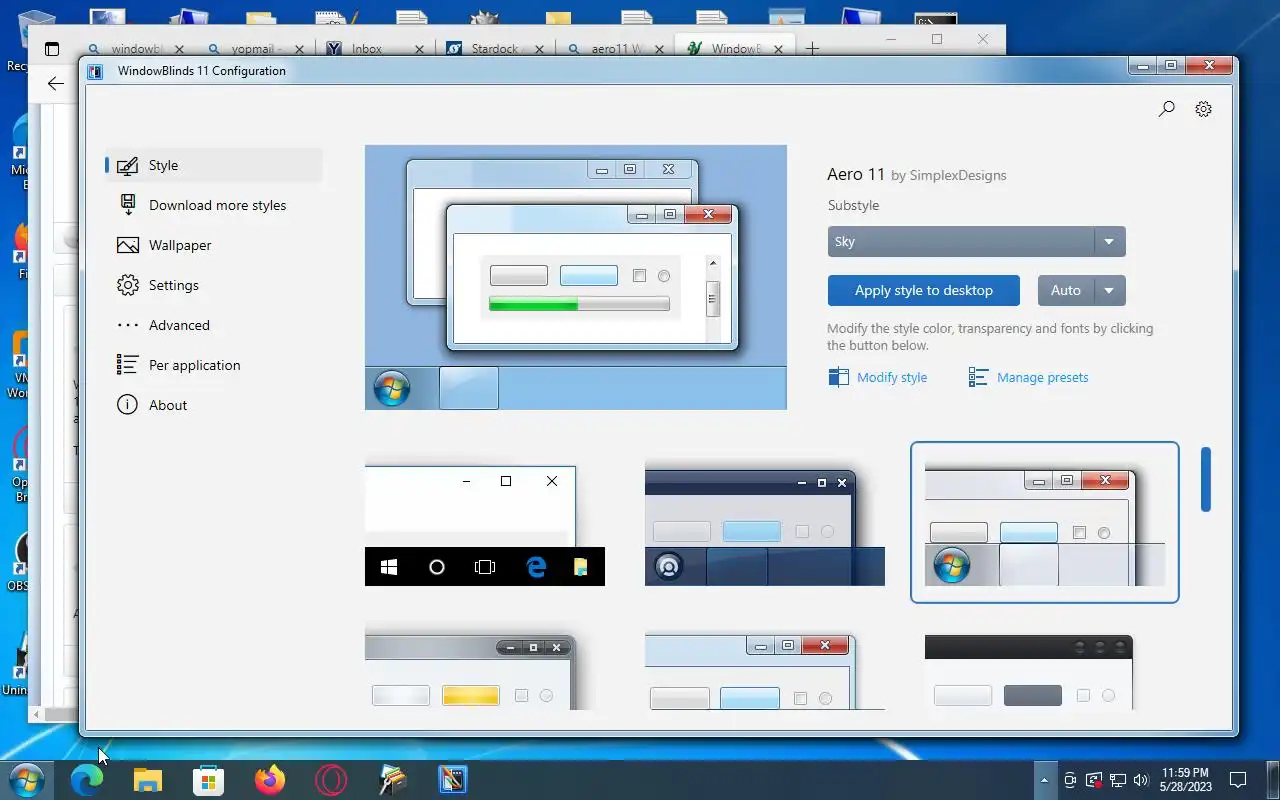1280x800 pixels.
Task: Click the paint brush app taskbar icon
Action: click(x=392, y=779)
